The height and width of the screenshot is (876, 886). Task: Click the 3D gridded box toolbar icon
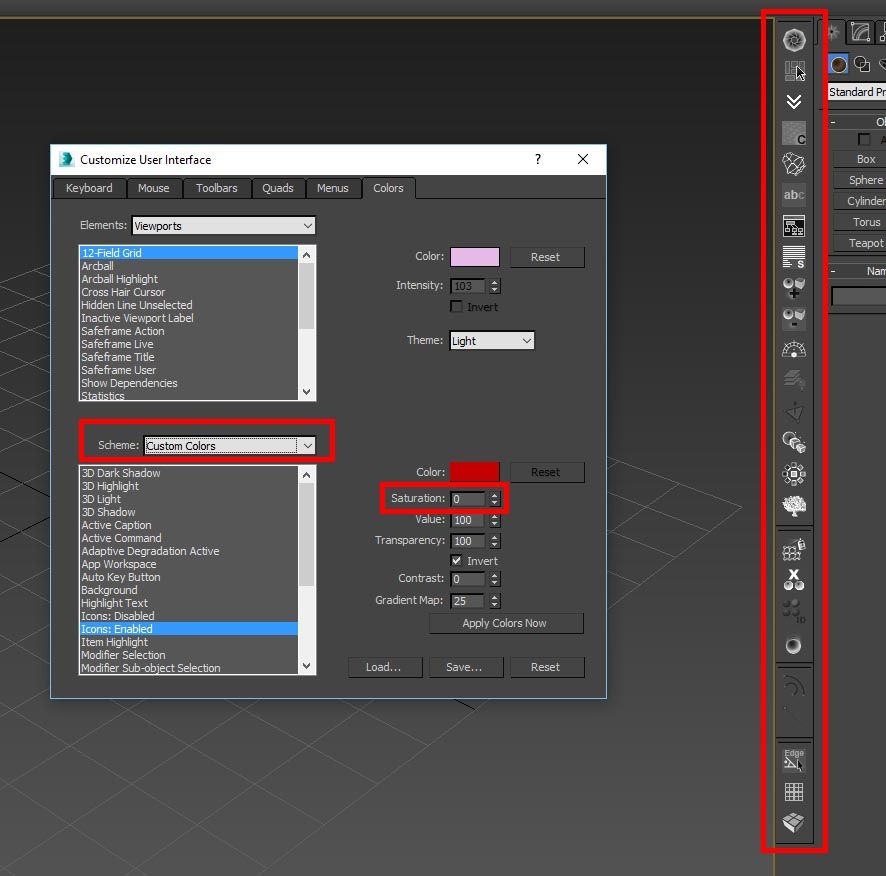click(x=794, y=822)
